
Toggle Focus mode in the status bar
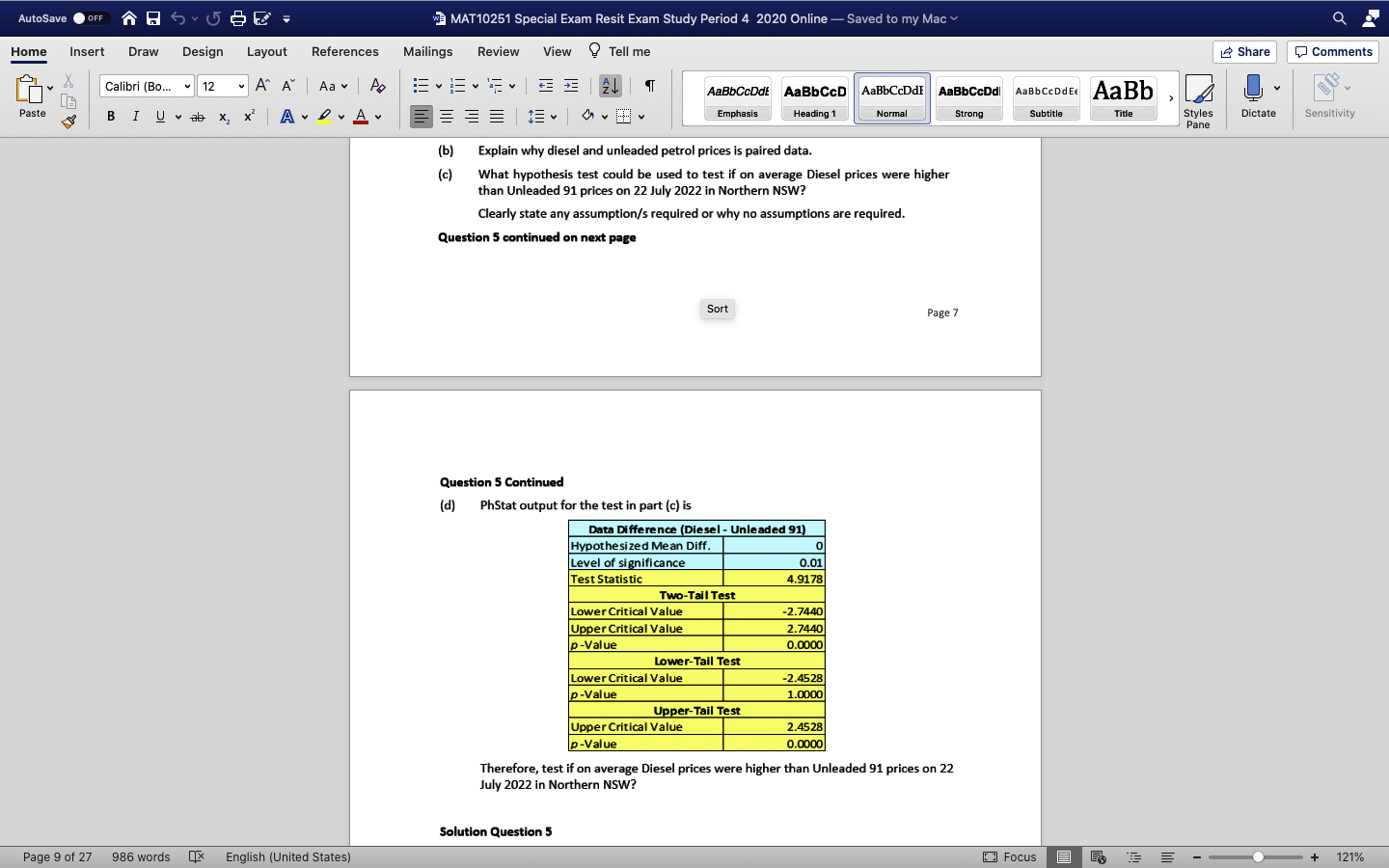1011,856
